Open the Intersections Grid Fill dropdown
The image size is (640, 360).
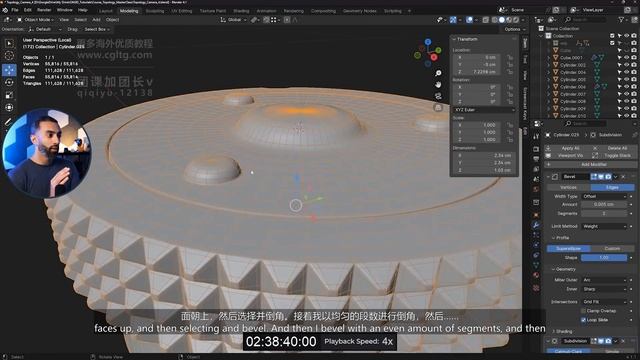pos(604,302)
